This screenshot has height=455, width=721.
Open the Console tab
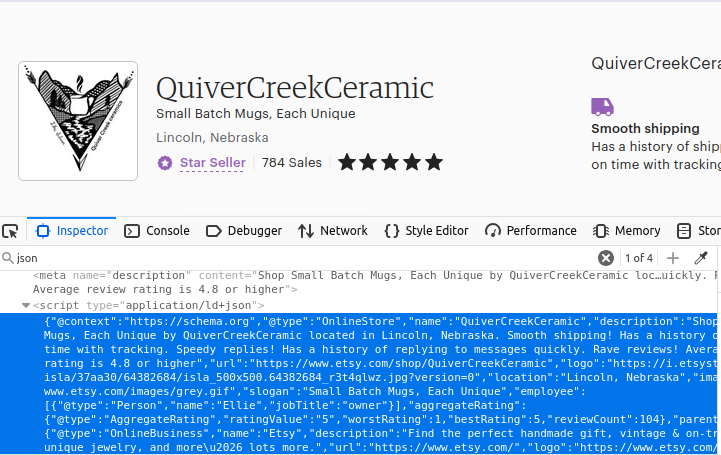[x=157, y=231]
